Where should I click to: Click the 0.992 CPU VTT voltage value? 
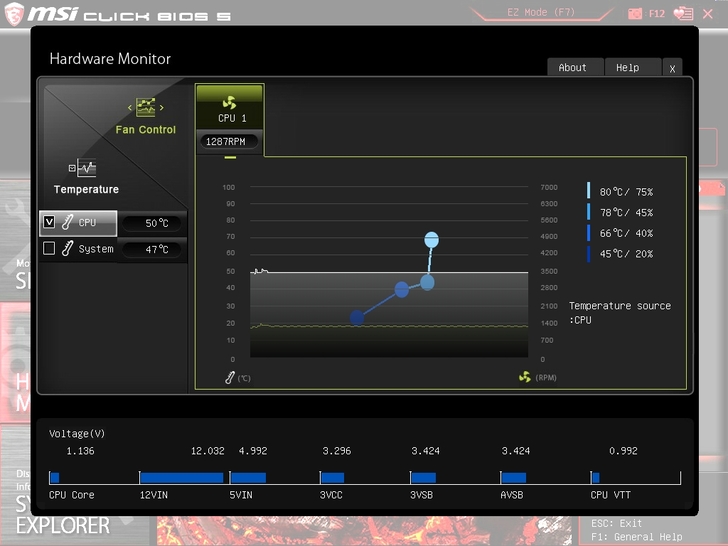[x=623, y=451]
